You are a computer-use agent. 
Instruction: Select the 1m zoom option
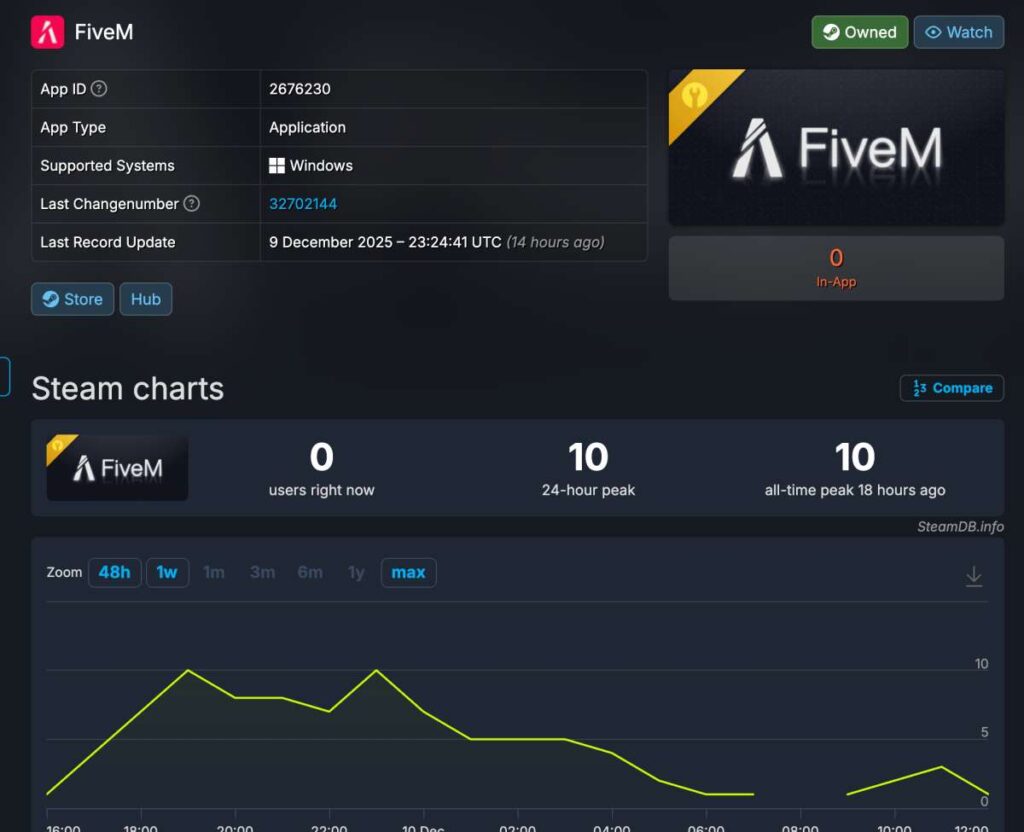point(214,572)
